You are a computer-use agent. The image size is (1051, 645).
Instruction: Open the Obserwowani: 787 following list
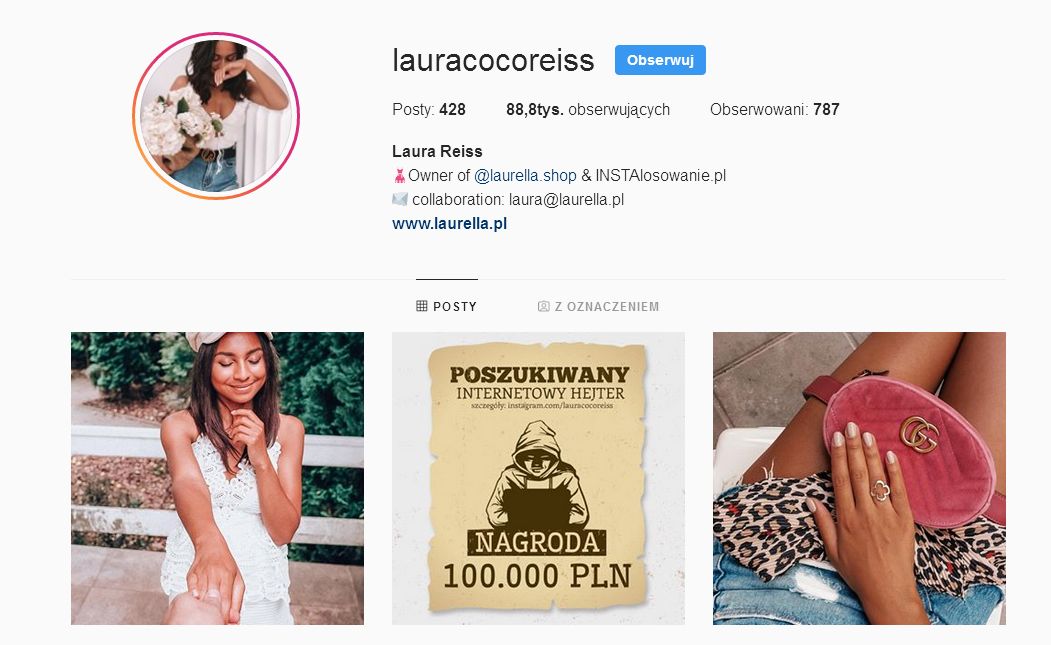(x=775, y=109)
